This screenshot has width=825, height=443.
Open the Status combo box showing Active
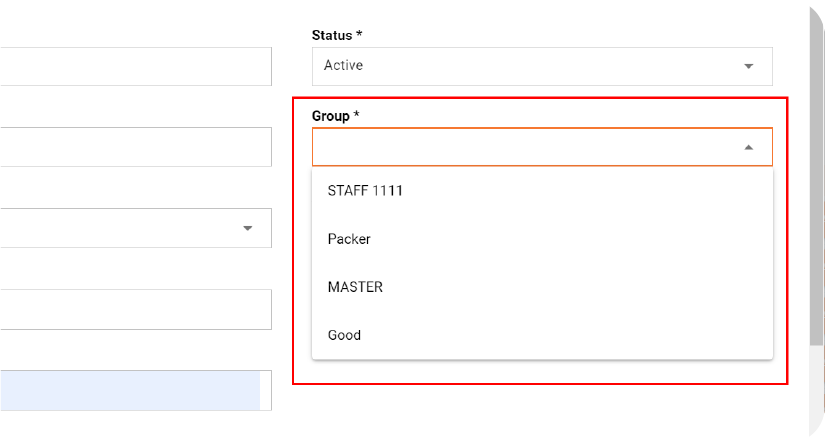[542, 66]
